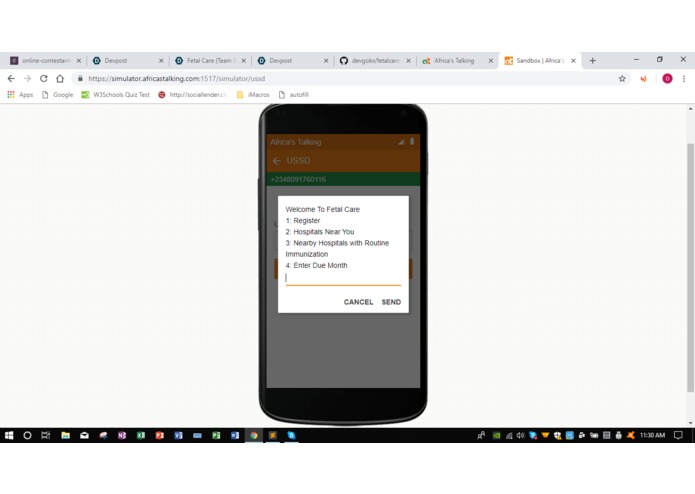This screenshot has height=494, width=695.
Task: Launch Excel from the taskbar
Action: click(x=141, y=435)
